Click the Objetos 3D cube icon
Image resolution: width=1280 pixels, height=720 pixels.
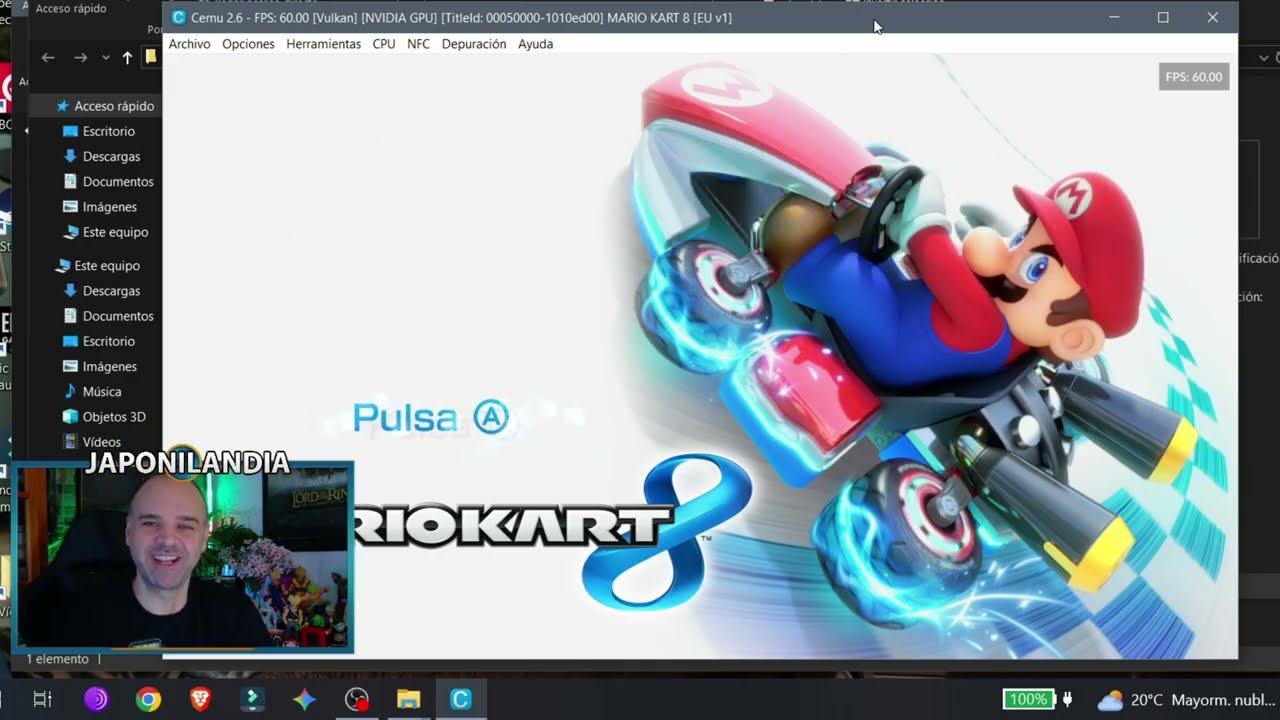pyautogui.click(x=70, y=417)
